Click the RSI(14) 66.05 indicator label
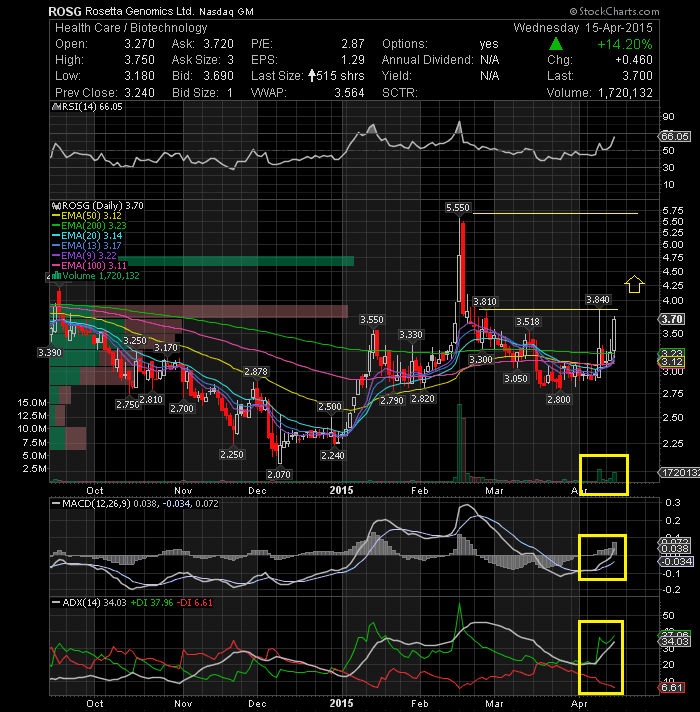This screenshot has height=712, width=700. point(91,107)
